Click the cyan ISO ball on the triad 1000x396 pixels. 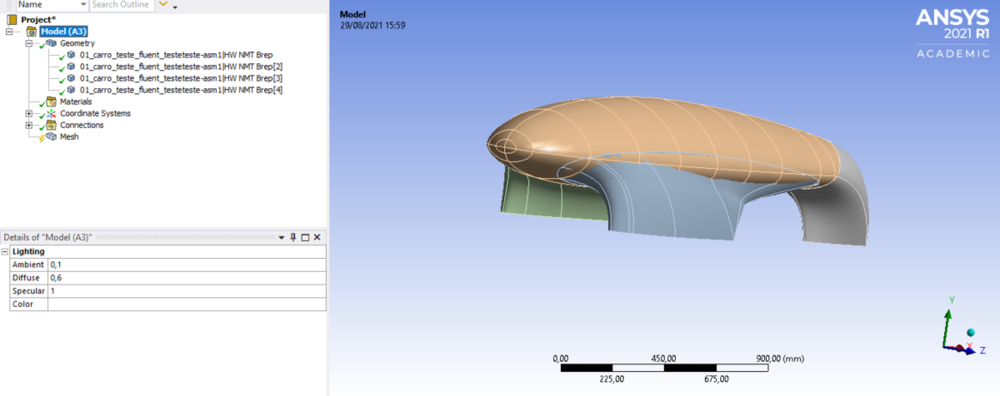pos(971,332)
